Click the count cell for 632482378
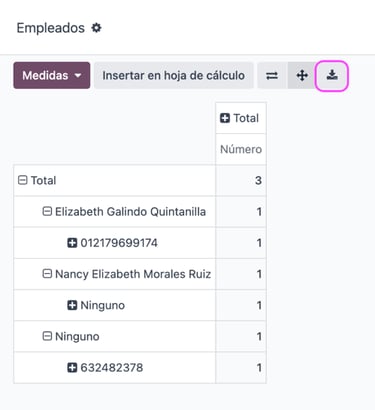The height and width of the screenshot is (410, 375). [x=241, y=368]
